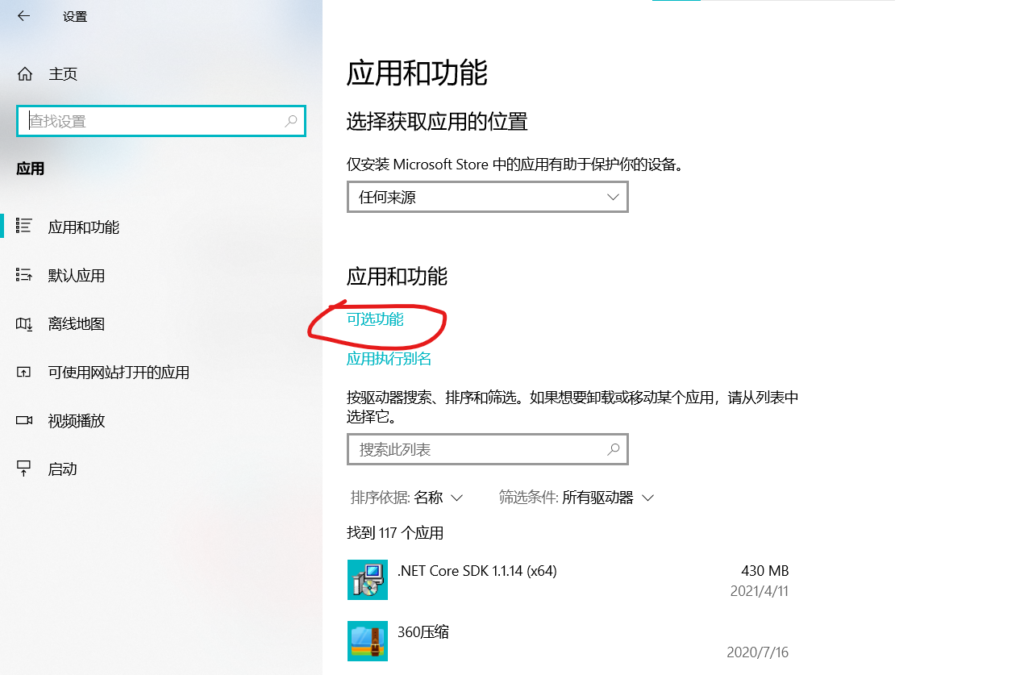Click the 可使用网站打开的应用 icon
The height and width of the screenshot is (675, 1024).
pos(25,372)
